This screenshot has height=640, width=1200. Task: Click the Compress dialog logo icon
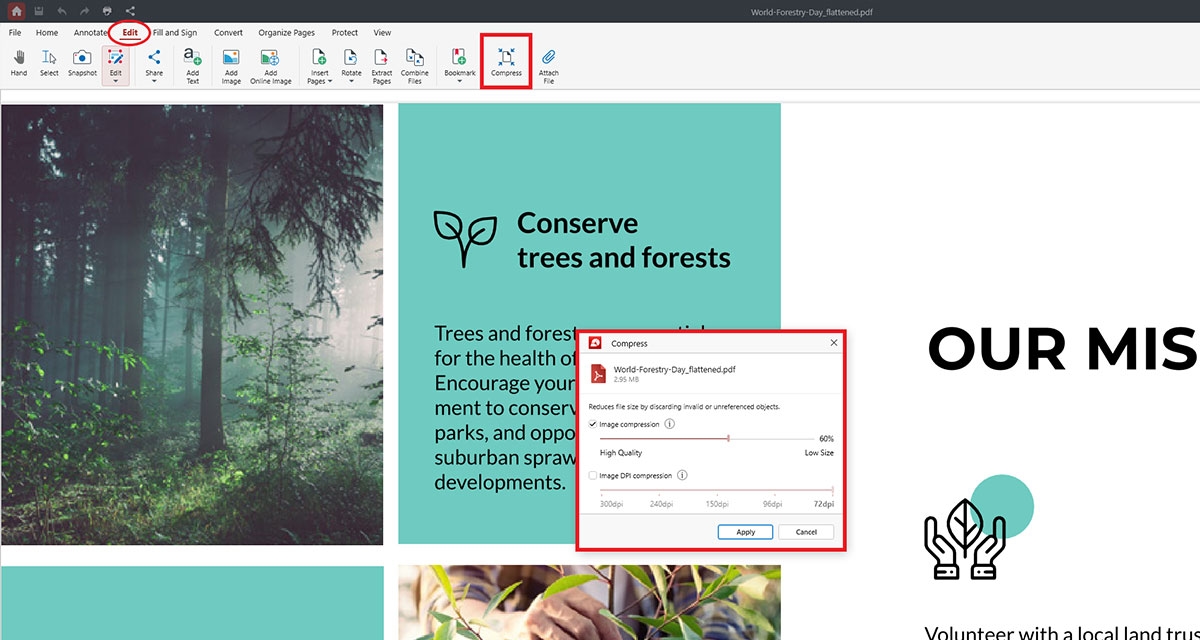pos(596,343)
